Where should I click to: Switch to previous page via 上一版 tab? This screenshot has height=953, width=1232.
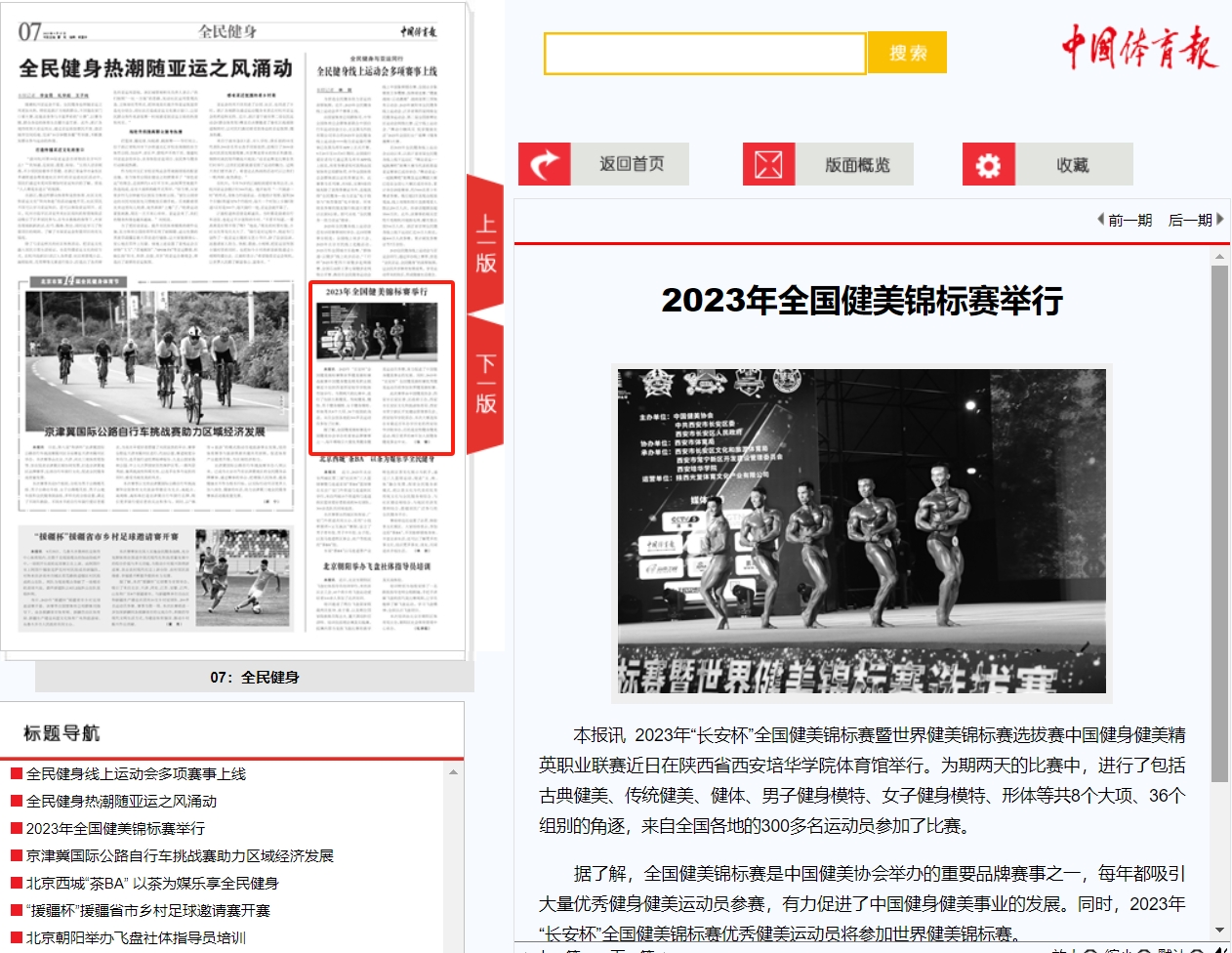pyautogui.click(x=485, y=244)
